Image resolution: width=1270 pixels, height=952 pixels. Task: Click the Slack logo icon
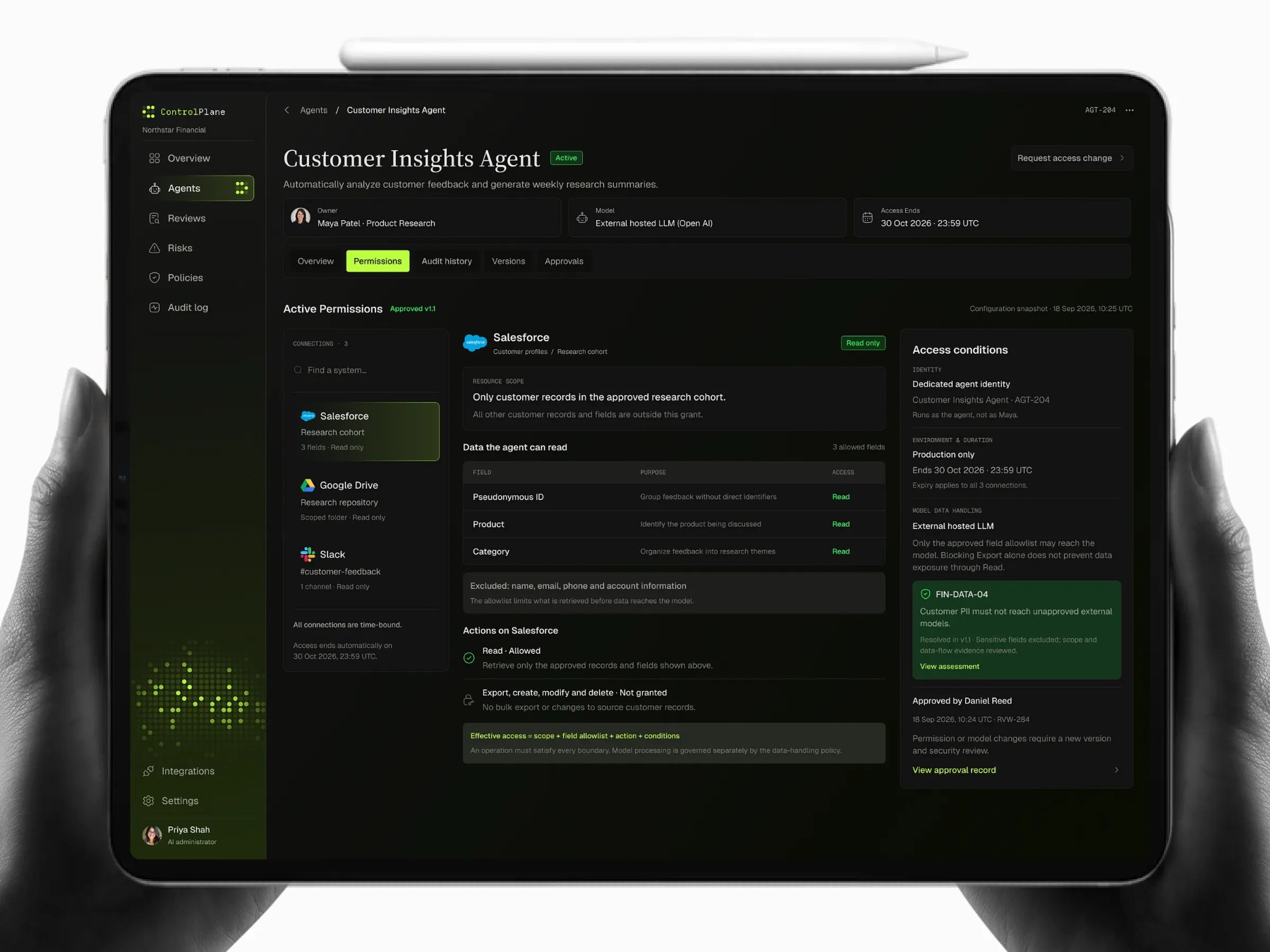coord(308,554)
